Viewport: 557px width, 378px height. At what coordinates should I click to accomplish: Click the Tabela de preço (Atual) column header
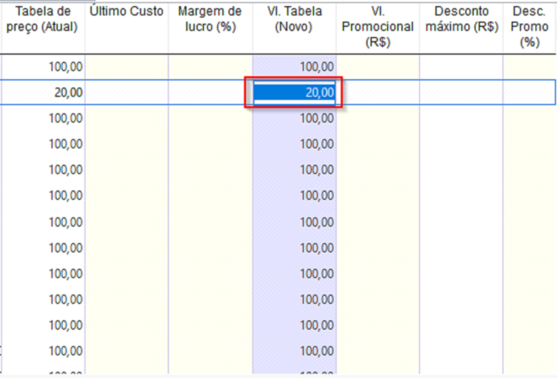[42, 28]
